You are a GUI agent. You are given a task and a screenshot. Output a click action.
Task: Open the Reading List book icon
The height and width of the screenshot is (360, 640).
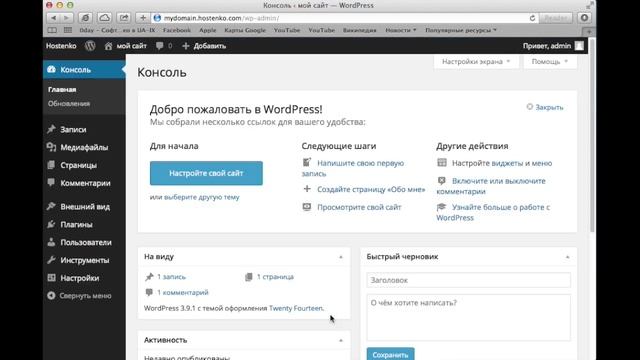[52, 30]
